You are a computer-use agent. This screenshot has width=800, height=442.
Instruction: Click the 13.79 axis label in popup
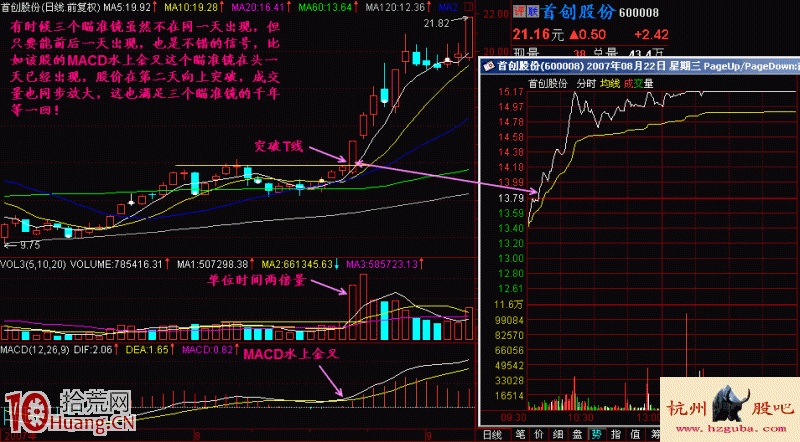pyautogui.click(x=511, y=198)
